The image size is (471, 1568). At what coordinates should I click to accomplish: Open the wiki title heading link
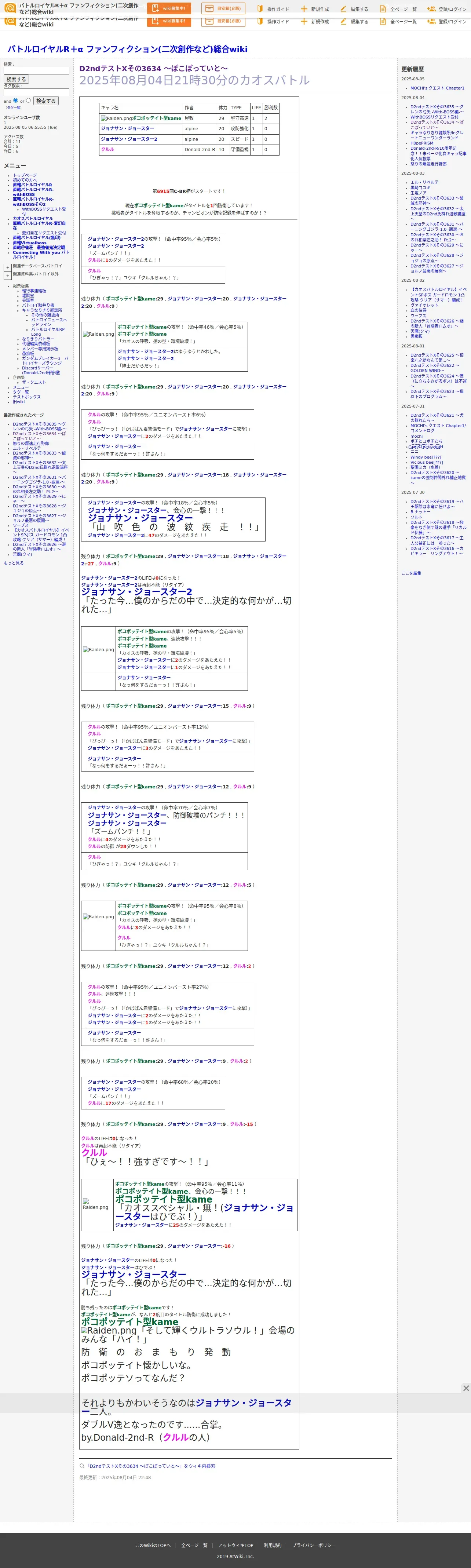(x=127, y=49)
